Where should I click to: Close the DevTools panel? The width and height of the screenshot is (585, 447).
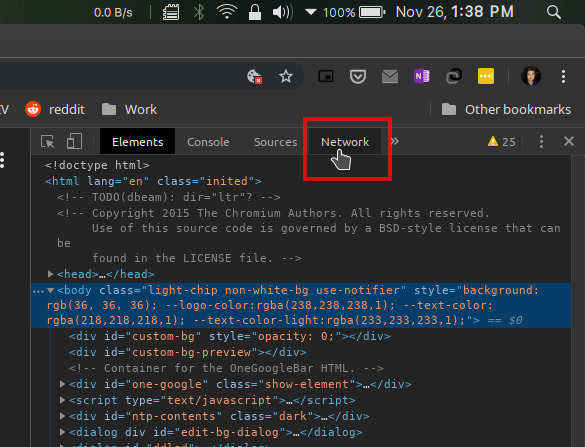(x=569, y=141)
